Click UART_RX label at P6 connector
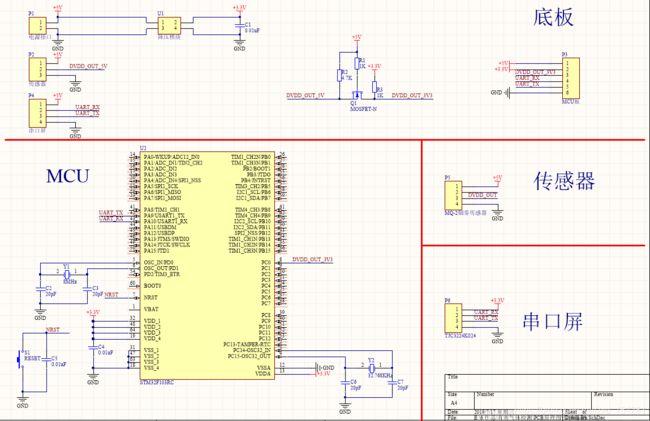This screenshot has width=650, height=421. tap(486, 312)
